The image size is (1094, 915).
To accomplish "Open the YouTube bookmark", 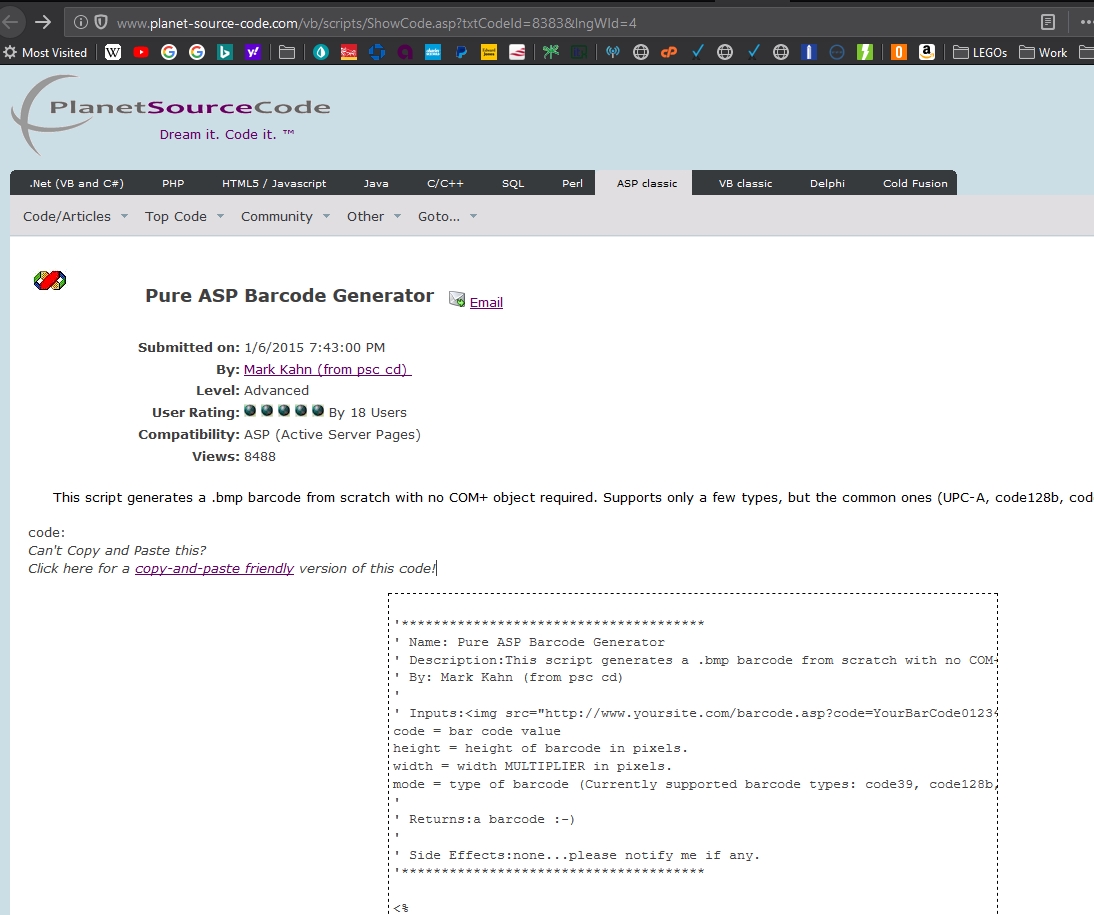I will (141, 52).
